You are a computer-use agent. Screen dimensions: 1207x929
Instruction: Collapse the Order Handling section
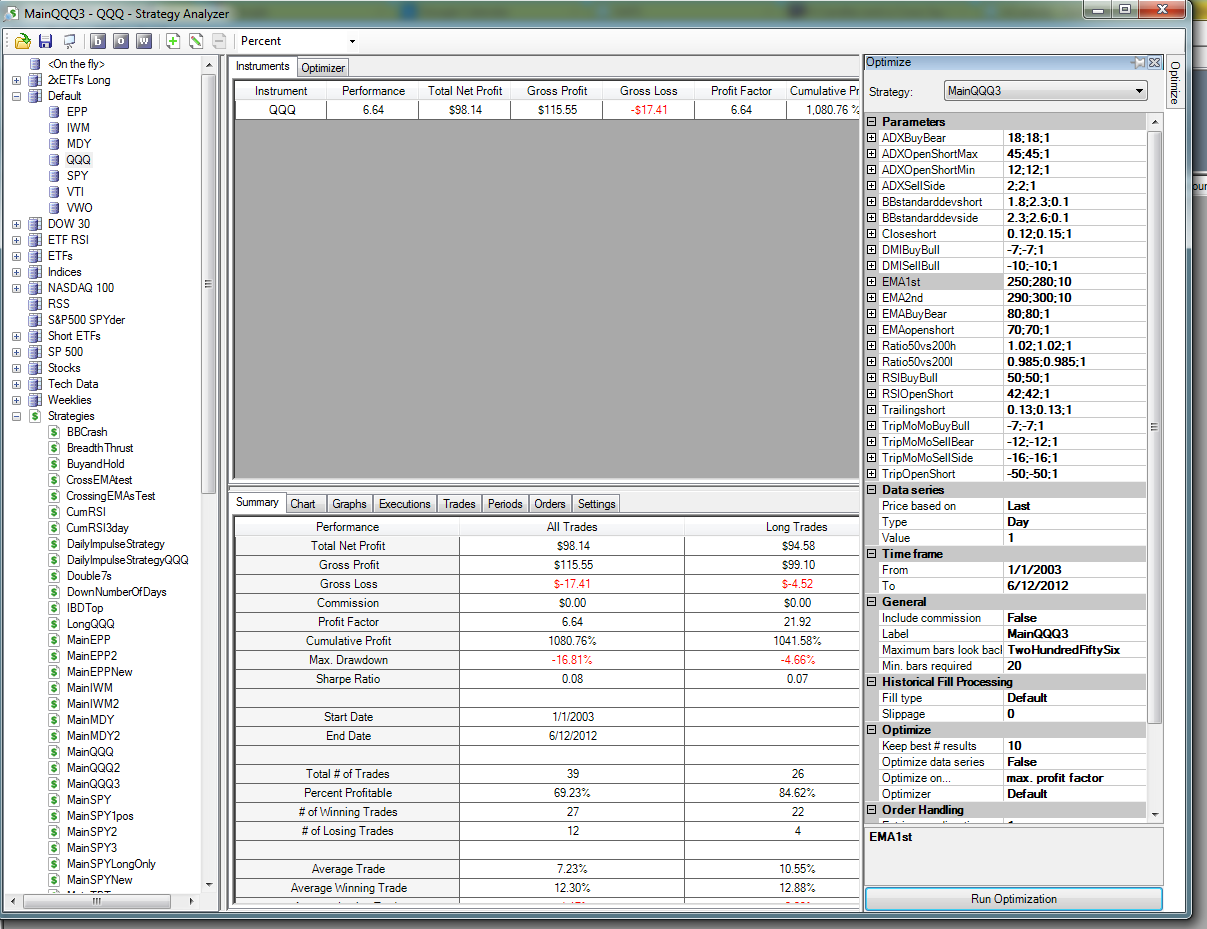[872, 810]
